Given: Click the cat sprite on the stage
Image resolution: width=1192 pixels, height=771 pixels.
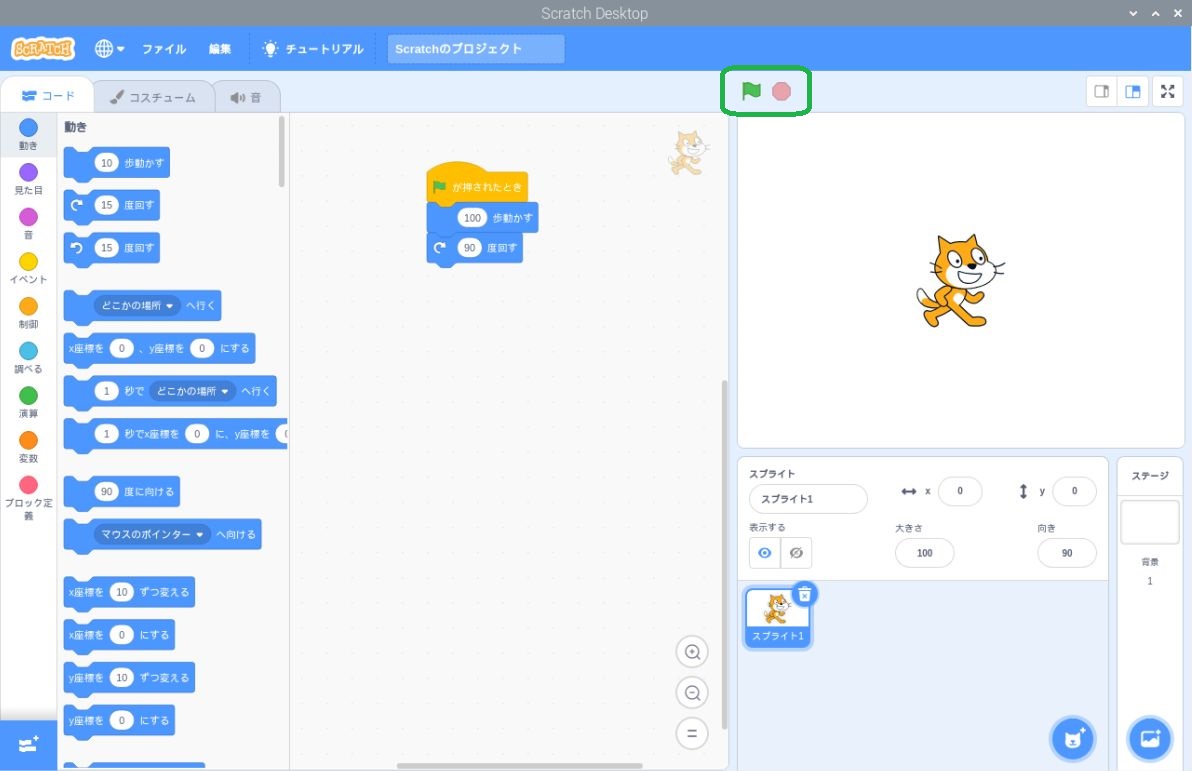Looking at the screenshot, I should point(959,281).
